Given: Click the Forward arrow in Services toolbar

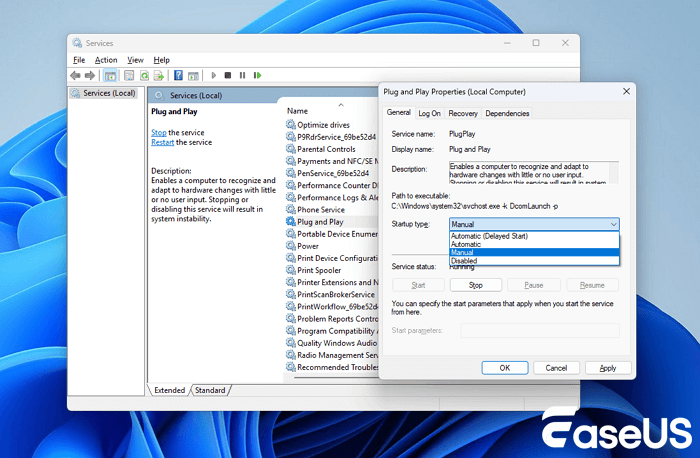Looking at the screenshot, I should pos(90,75).
